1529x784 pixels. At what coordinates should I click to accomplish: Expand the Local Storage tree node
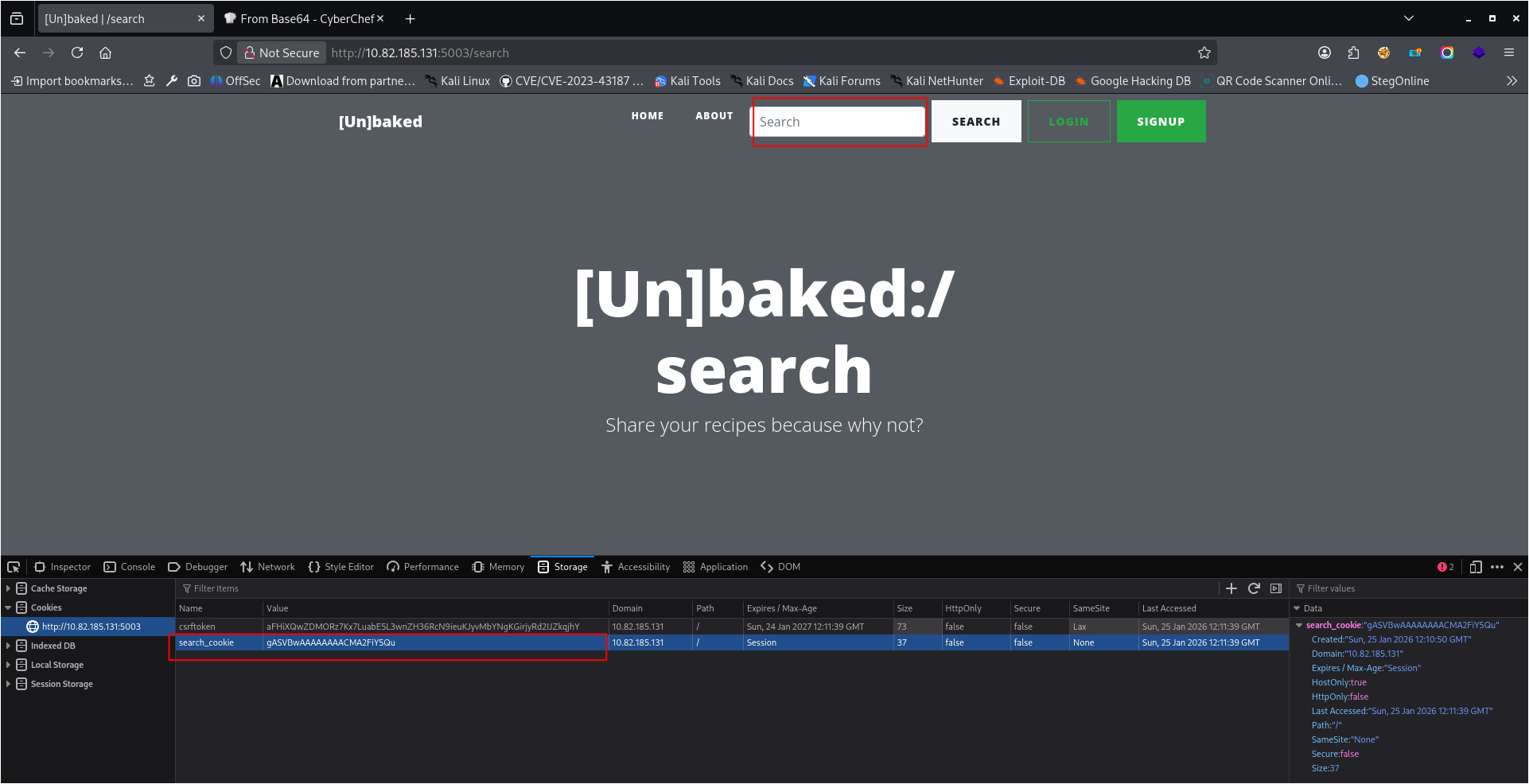click(x=8, y=665)
